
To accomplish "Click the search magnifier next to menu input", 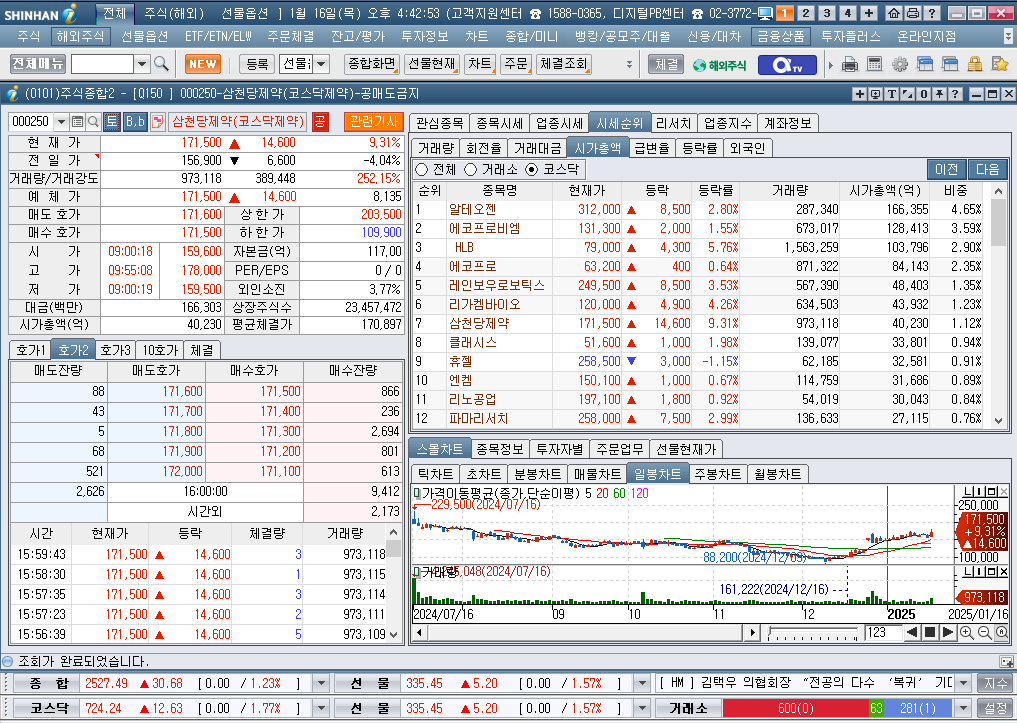I will (x=162, y=64).
